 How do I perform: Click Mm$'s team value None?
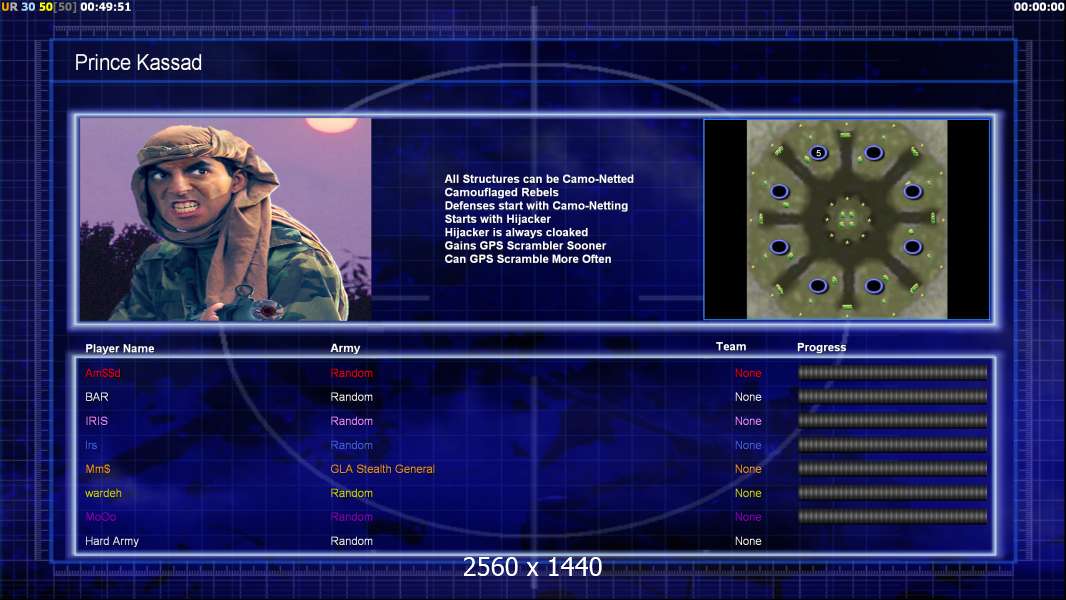[x=748, y=469]
